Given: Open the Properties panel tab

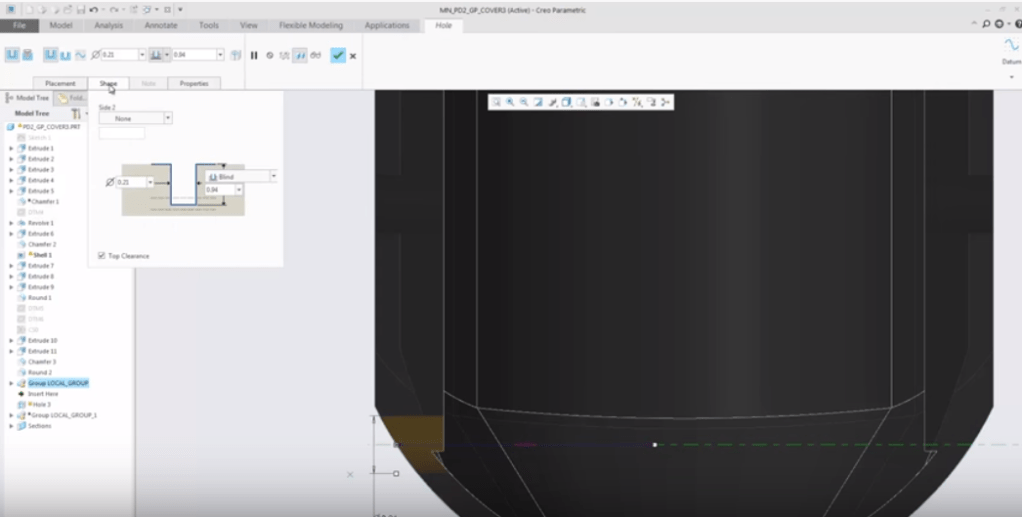Looking at the screenshot, I should (193, 83).
